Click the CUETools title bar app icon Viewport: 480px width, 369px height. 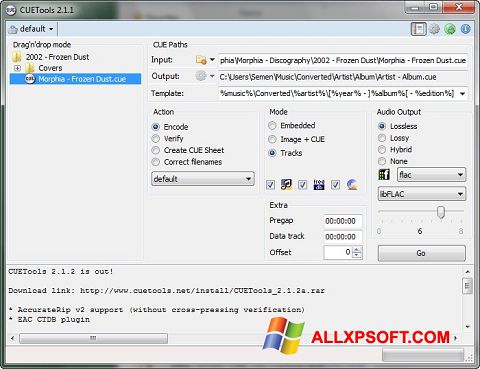11,10
